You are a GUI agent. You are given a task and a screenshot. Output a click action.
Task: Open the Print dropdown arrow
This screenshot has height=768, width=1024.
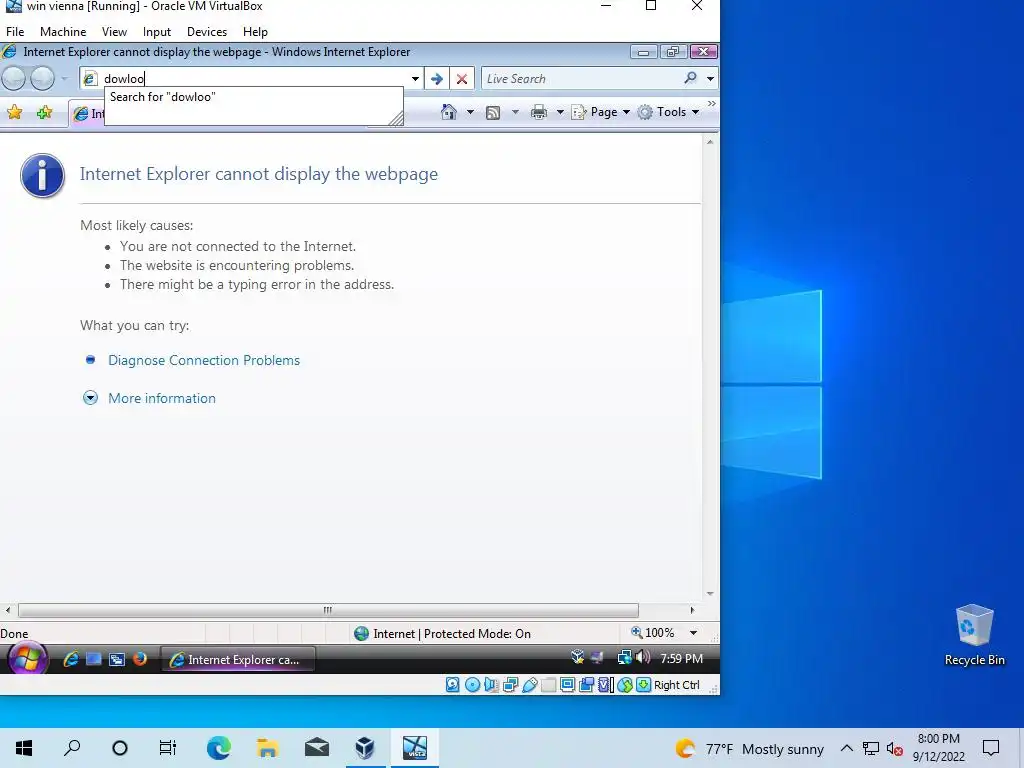pos(560,112)
